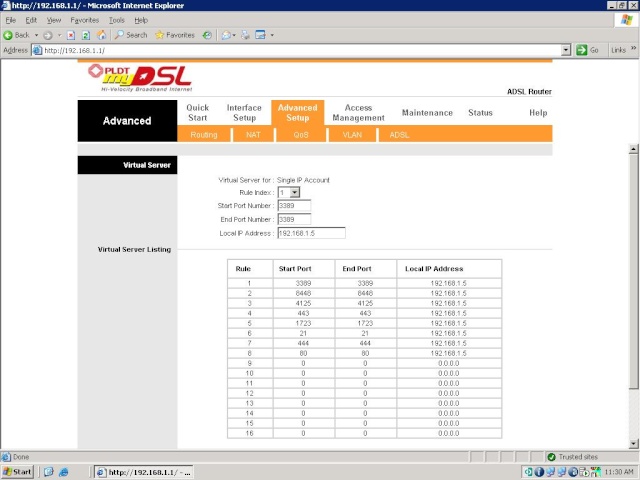Open the Mail button dropdown arrow

(x=234, y=35)
